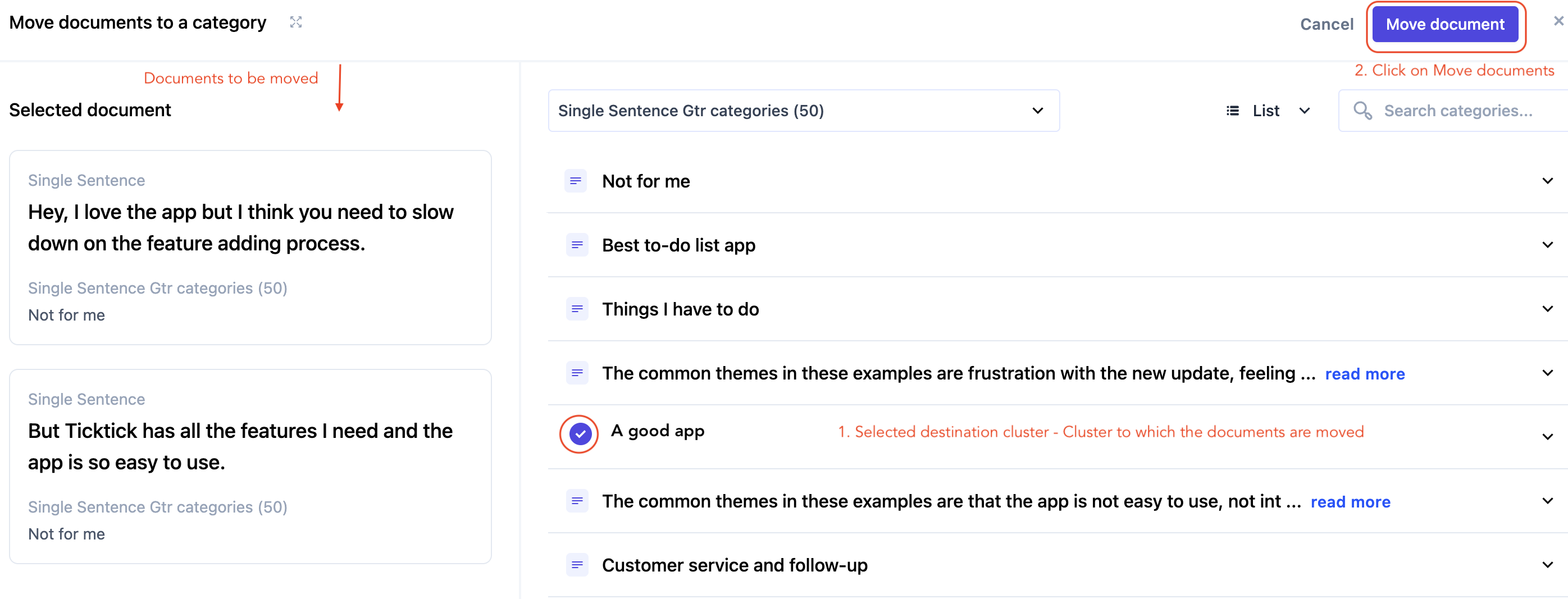1568x599 pixels.
Task: Click the document icon next to Not for me
Action: click(576, 181)
